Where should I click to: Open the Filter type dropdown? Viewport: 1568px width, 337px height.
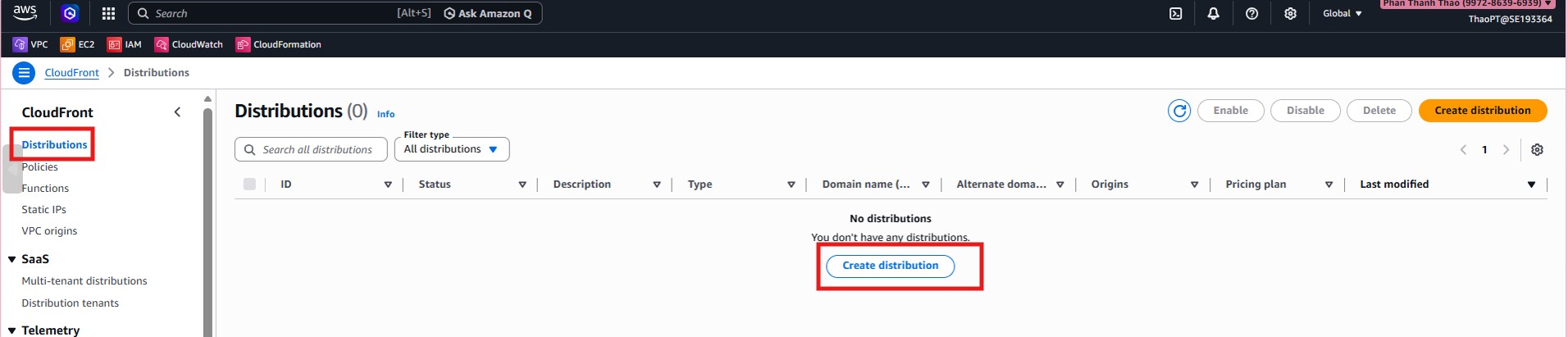click(x=451, y=149)
